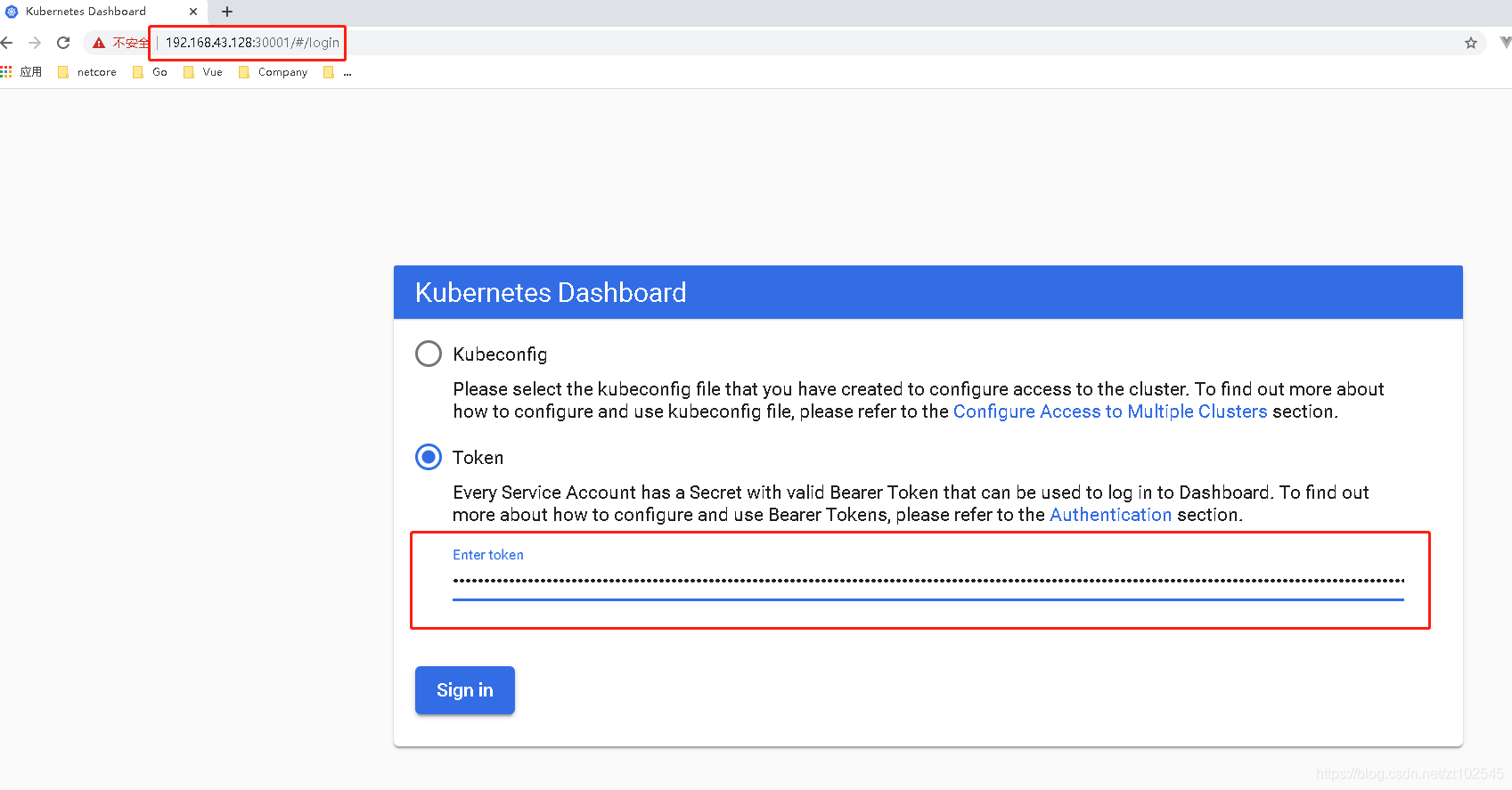Click the profile dropdown arrow at toolbar edge
Screen dimensions: 1512x790
[1506, 43]
